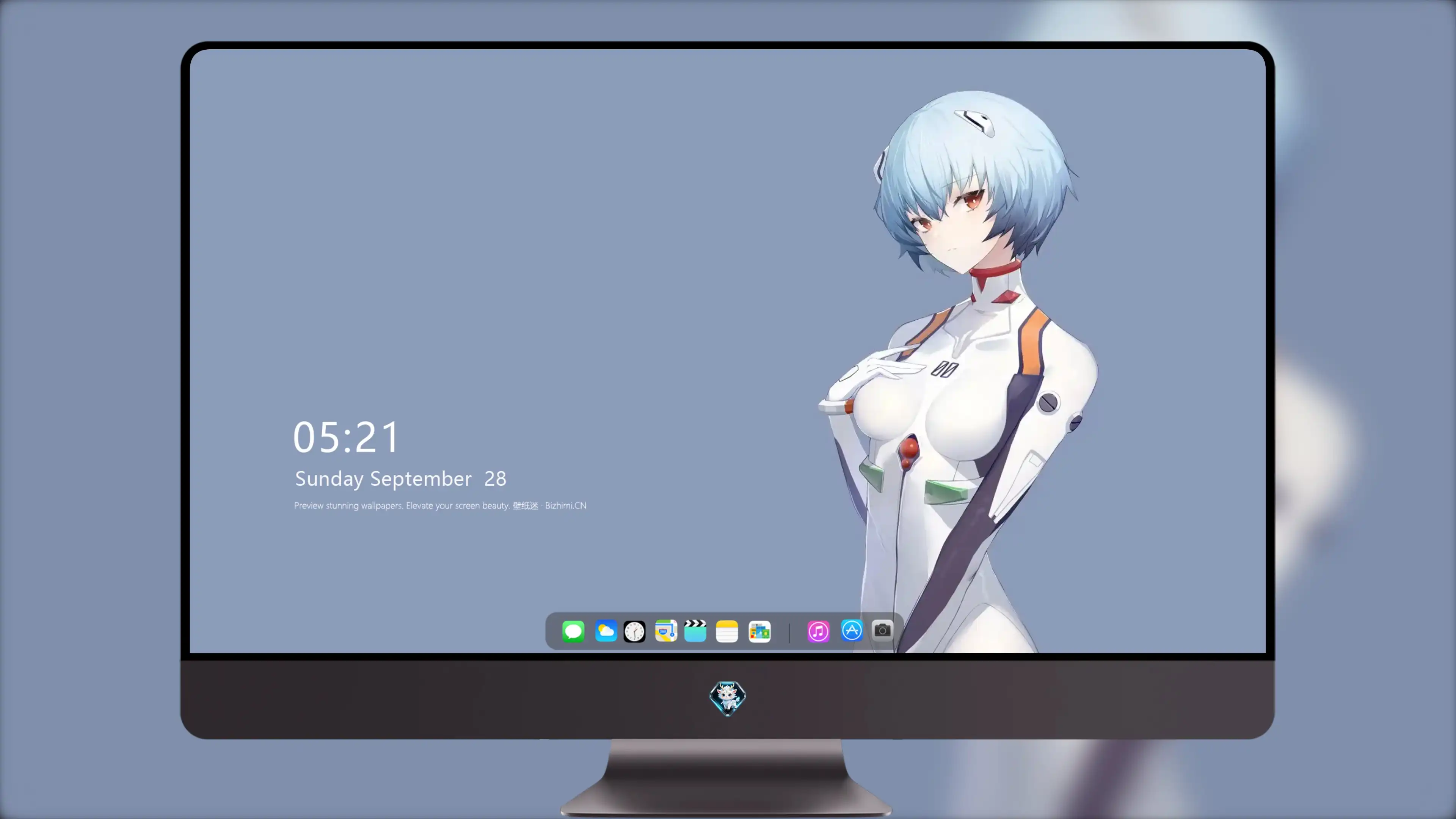Viewport: 1456px width, 819px height.
Task: Open the Camera app in the dock
Action: (882, 630)
